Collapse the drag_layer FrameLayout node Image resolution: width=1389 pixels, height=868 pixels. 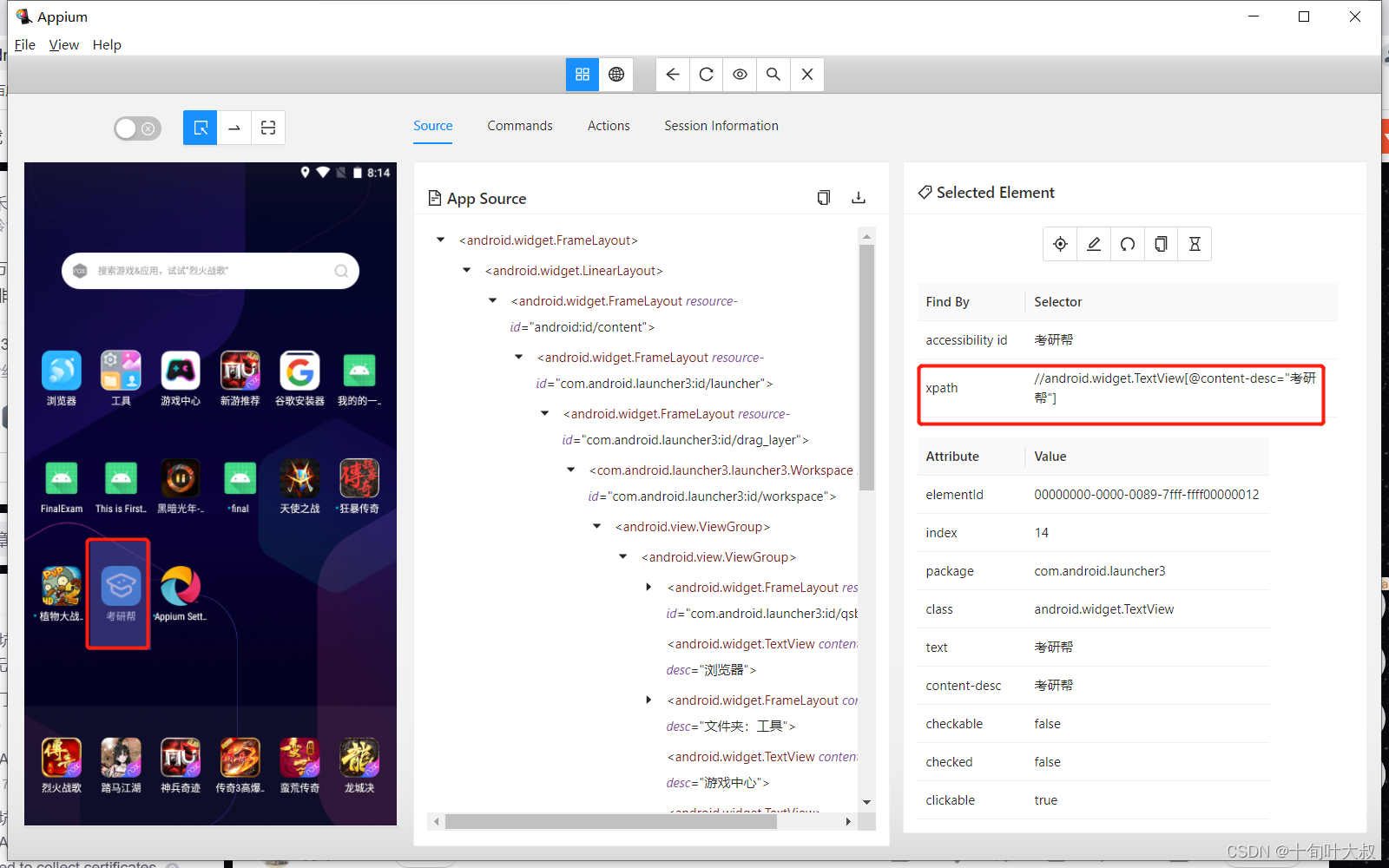click(x=544, y=414)
